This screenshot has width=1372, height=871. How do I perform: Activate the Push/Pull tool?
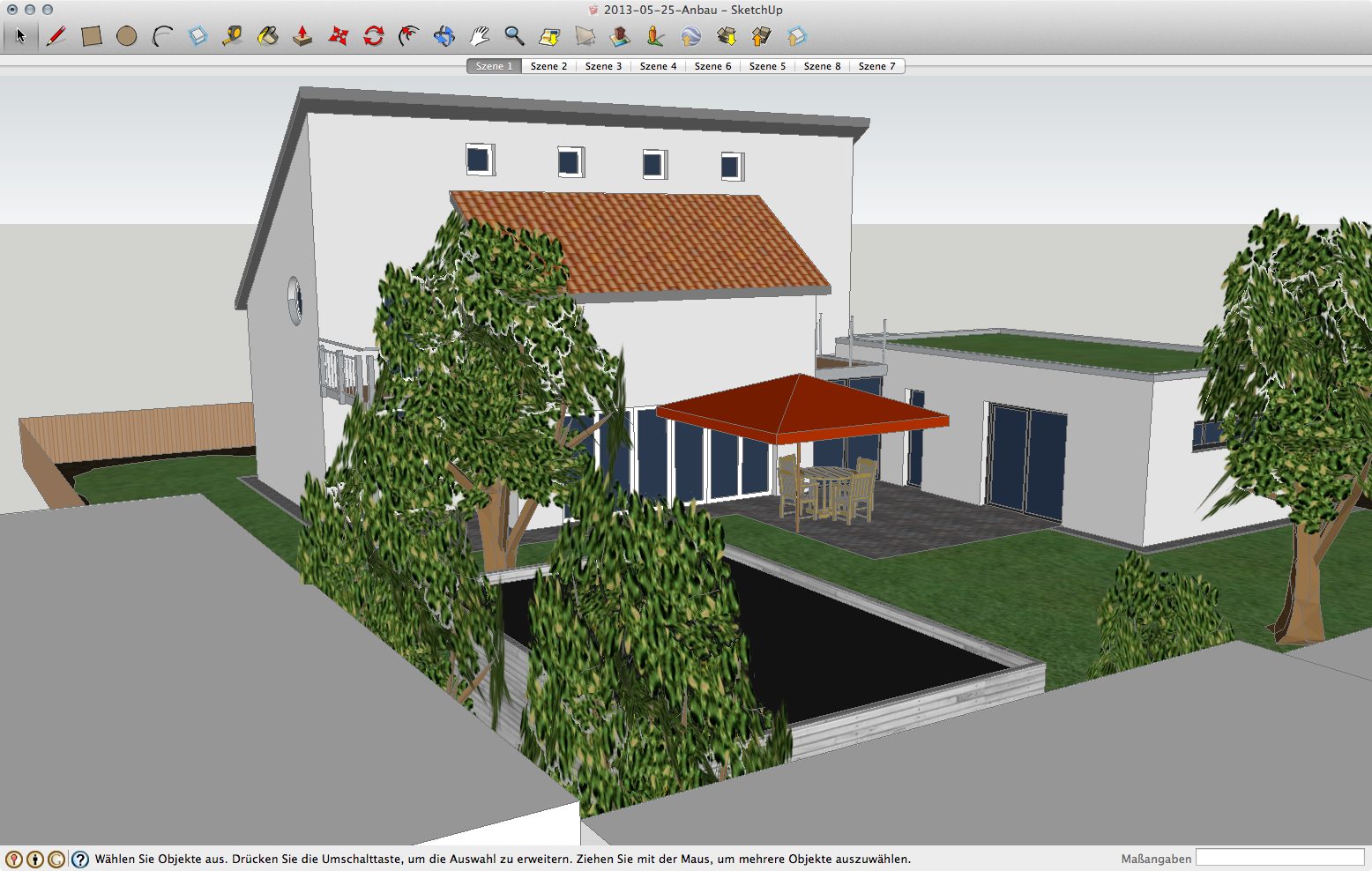pyautogui.click(x=302, y=36)
